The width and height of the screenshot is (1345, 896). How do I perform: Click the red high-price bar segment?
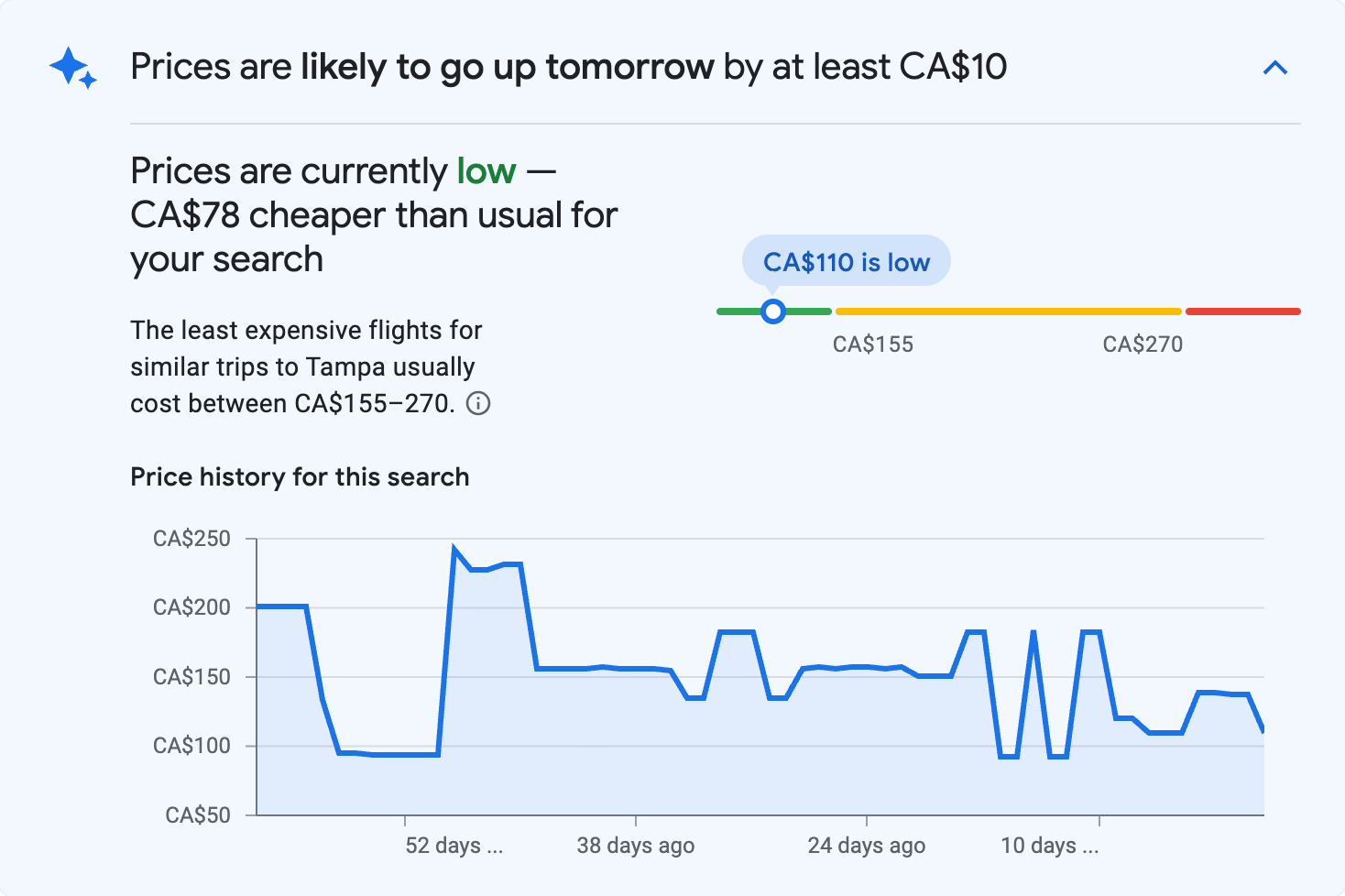pos(1242,311)
